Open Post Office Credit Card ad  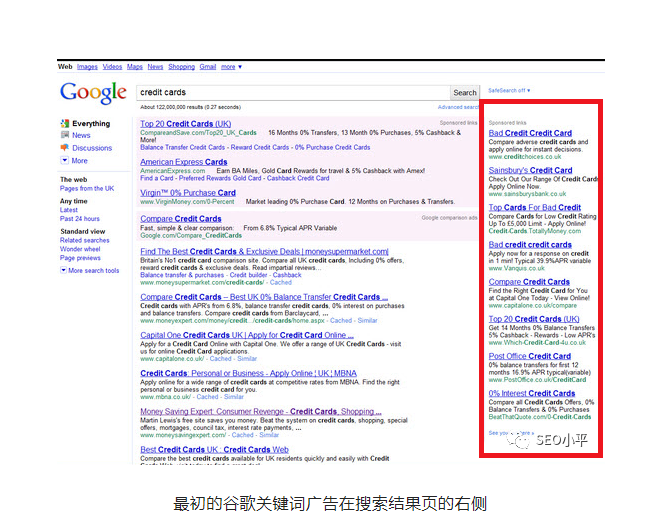(x=529, y=356)
